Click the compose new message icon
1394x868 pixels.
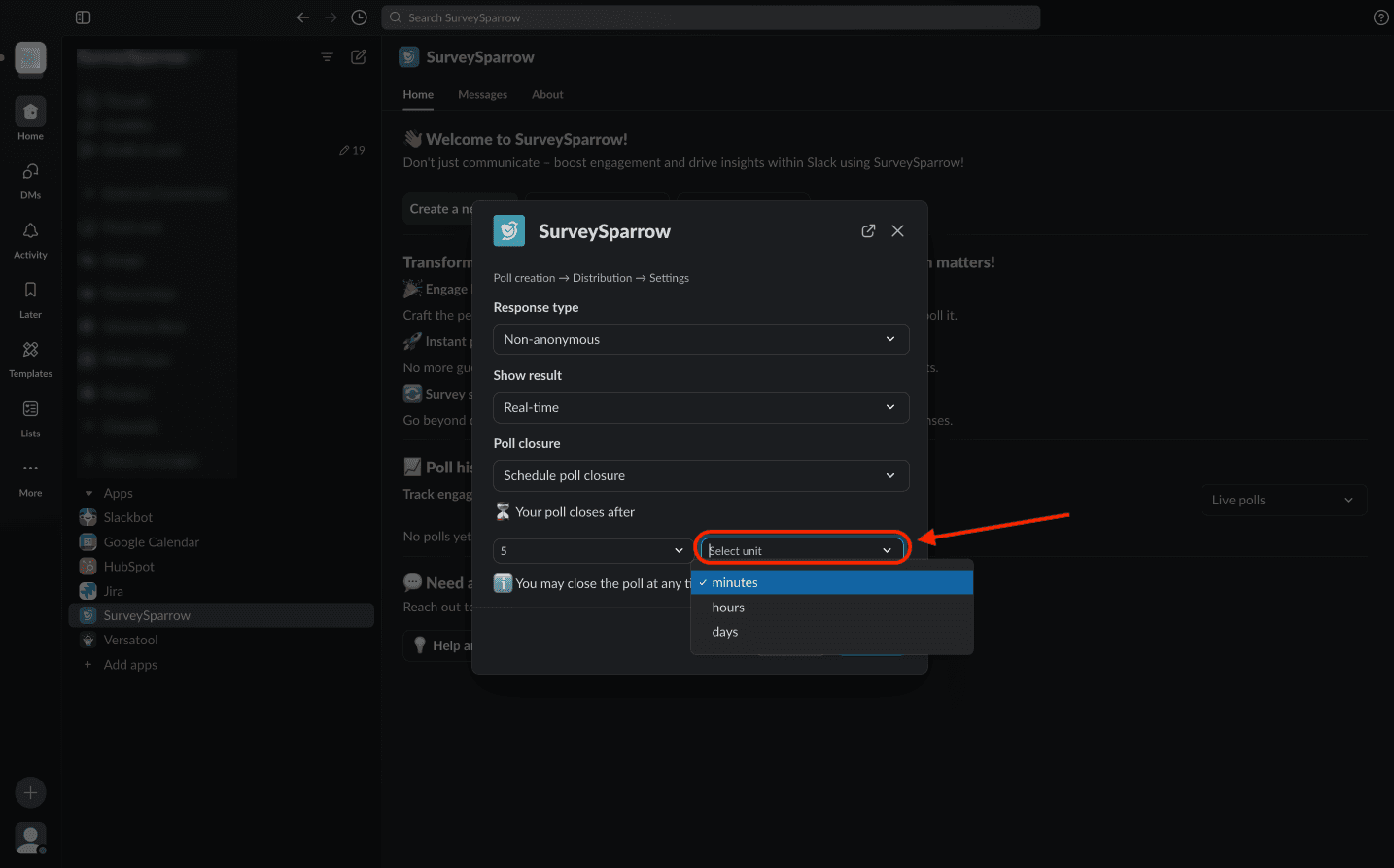(359, 57)
